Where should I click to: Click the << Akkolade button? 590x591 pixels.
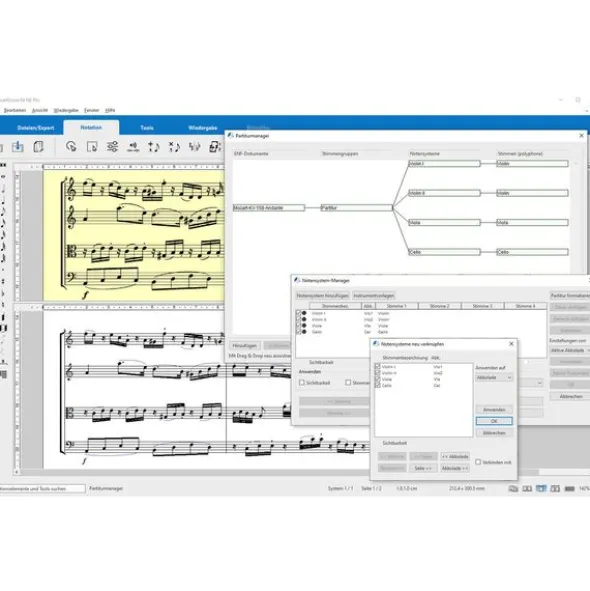tap(455, 456)
